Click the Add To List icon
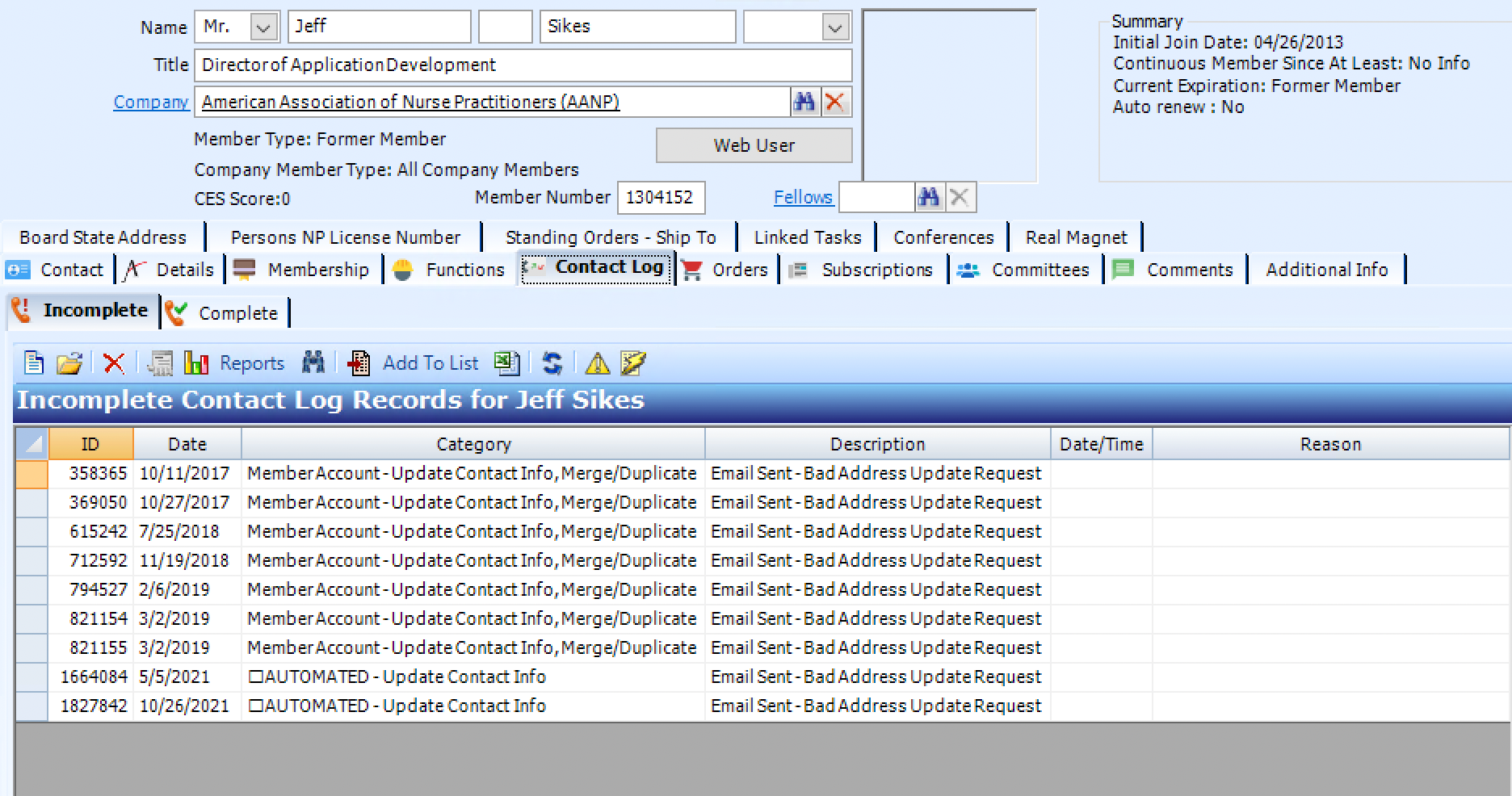 (x=359, y=363)
